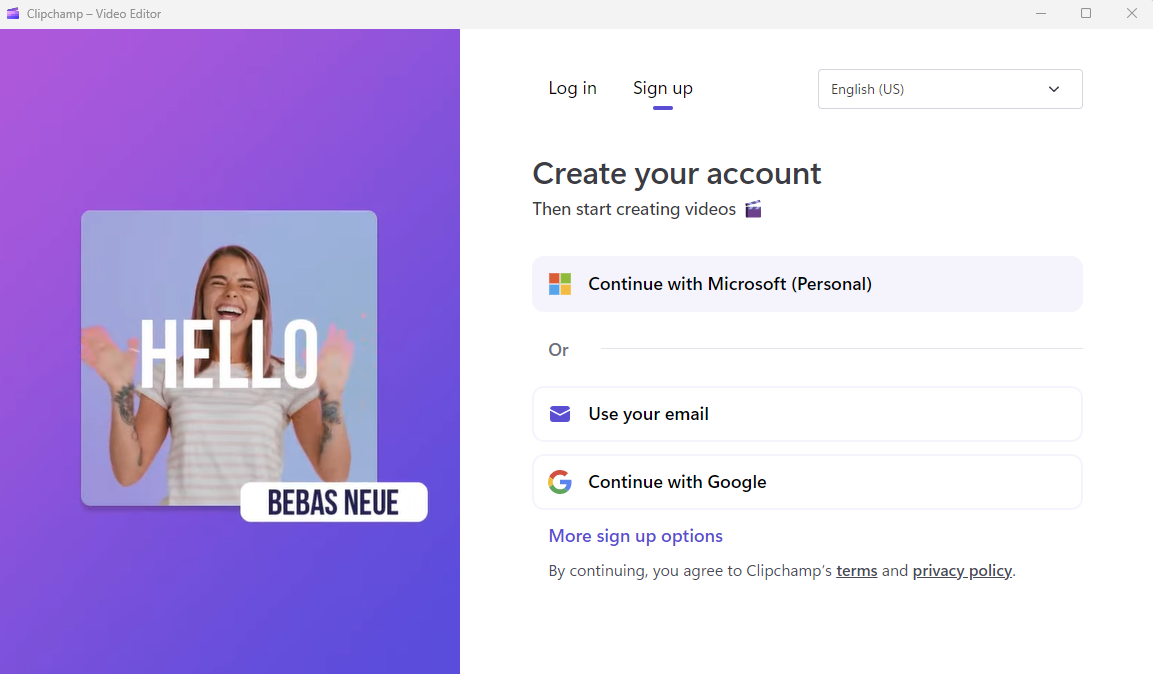The image size is (1153, 674).
Task: Select the Sign up tab
Action: [662, 88]
